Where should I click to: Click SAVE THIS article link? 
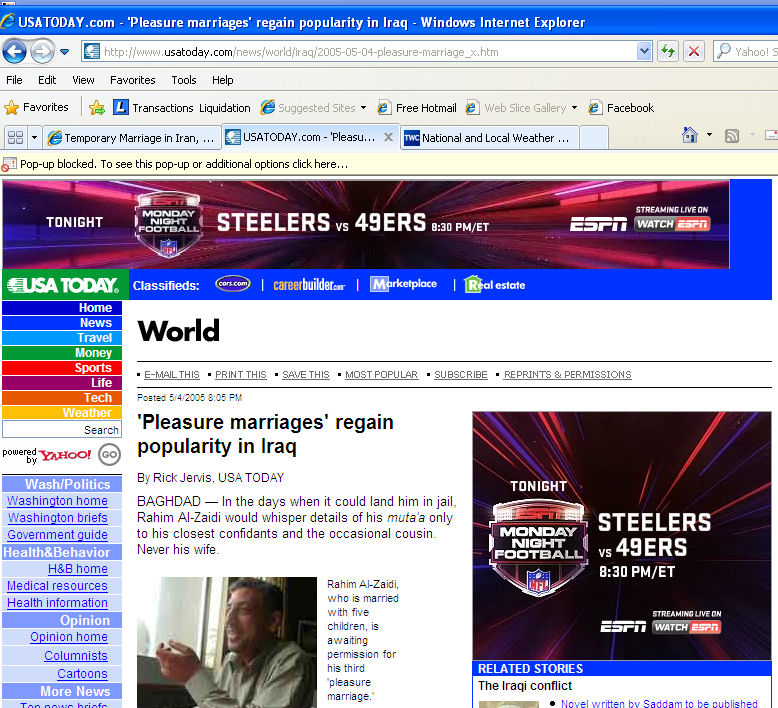pos(306,375)
